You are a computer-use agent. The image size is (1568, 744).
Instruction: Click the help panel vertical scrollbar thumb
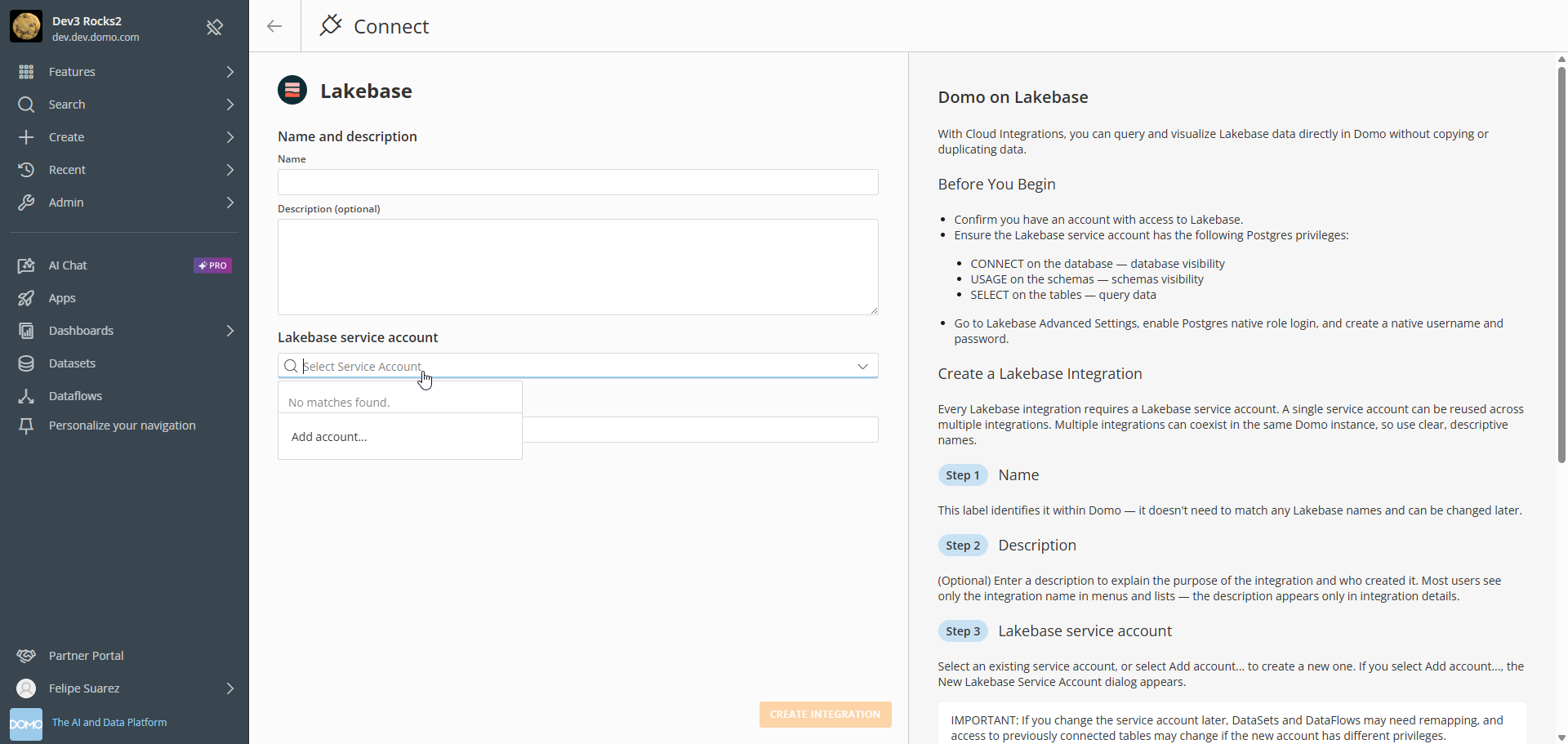pyautogui.click(x=1561, y=265)
